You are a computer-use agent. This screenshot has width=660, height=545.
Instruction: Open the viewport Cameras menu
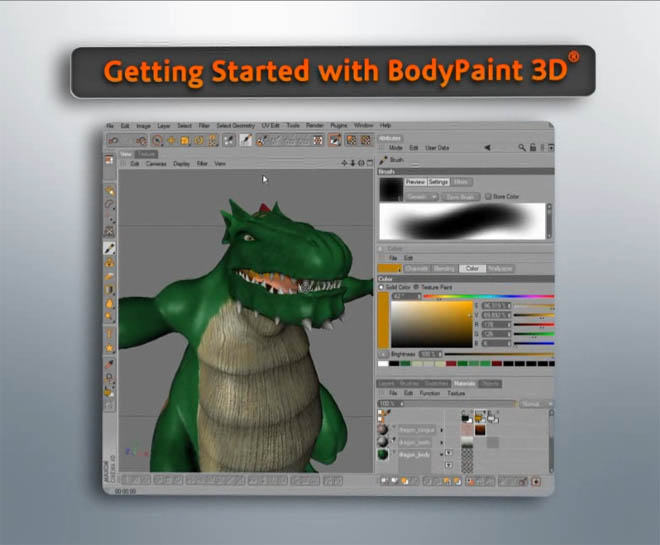[x=156, y=164]
